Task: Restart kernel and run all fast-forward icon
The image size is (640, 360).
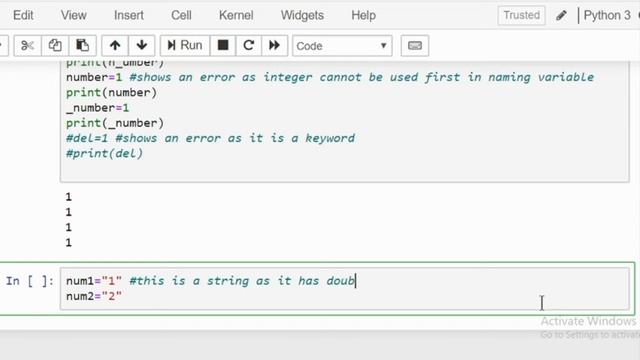Action: [x=274, y=45]
